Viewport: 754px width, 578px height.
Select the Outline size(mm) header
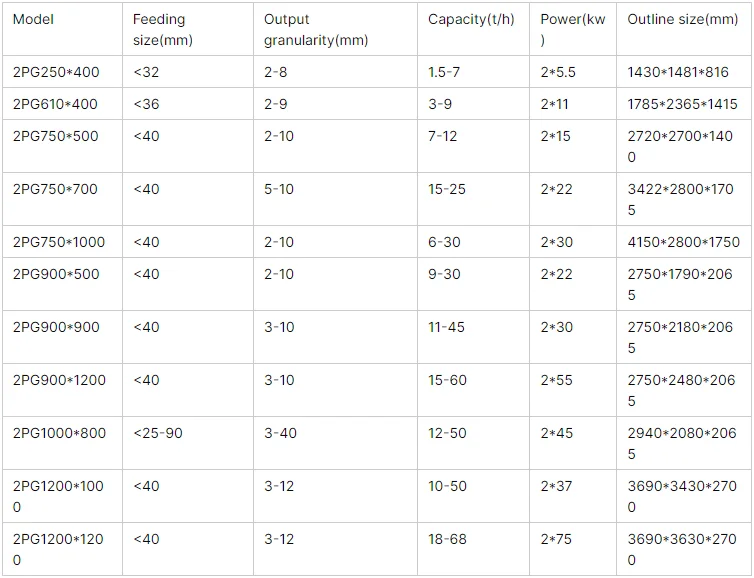point(683,20)
